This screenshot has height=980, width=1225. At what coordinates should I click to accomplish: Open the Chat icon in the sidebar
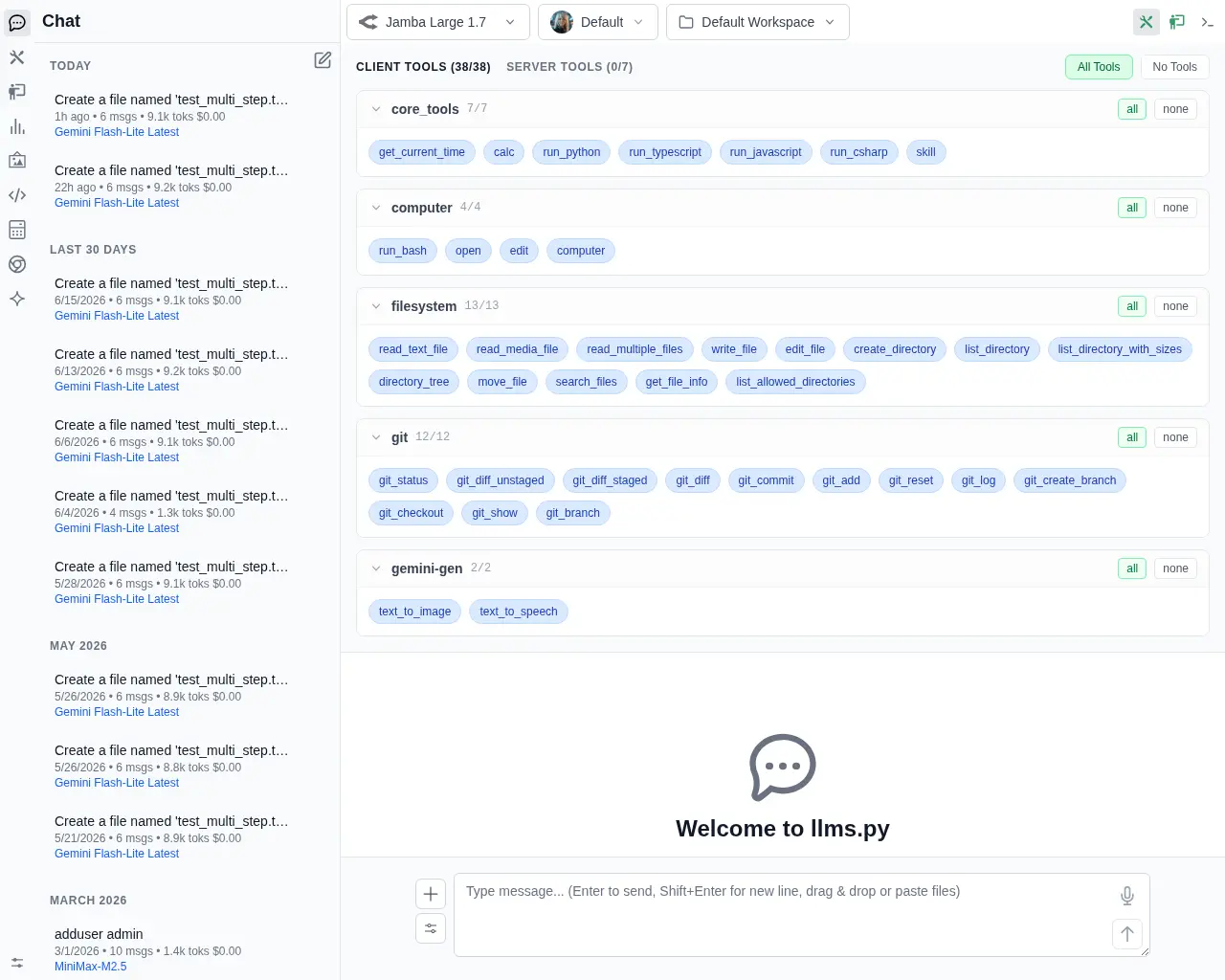tap(17, 22)
